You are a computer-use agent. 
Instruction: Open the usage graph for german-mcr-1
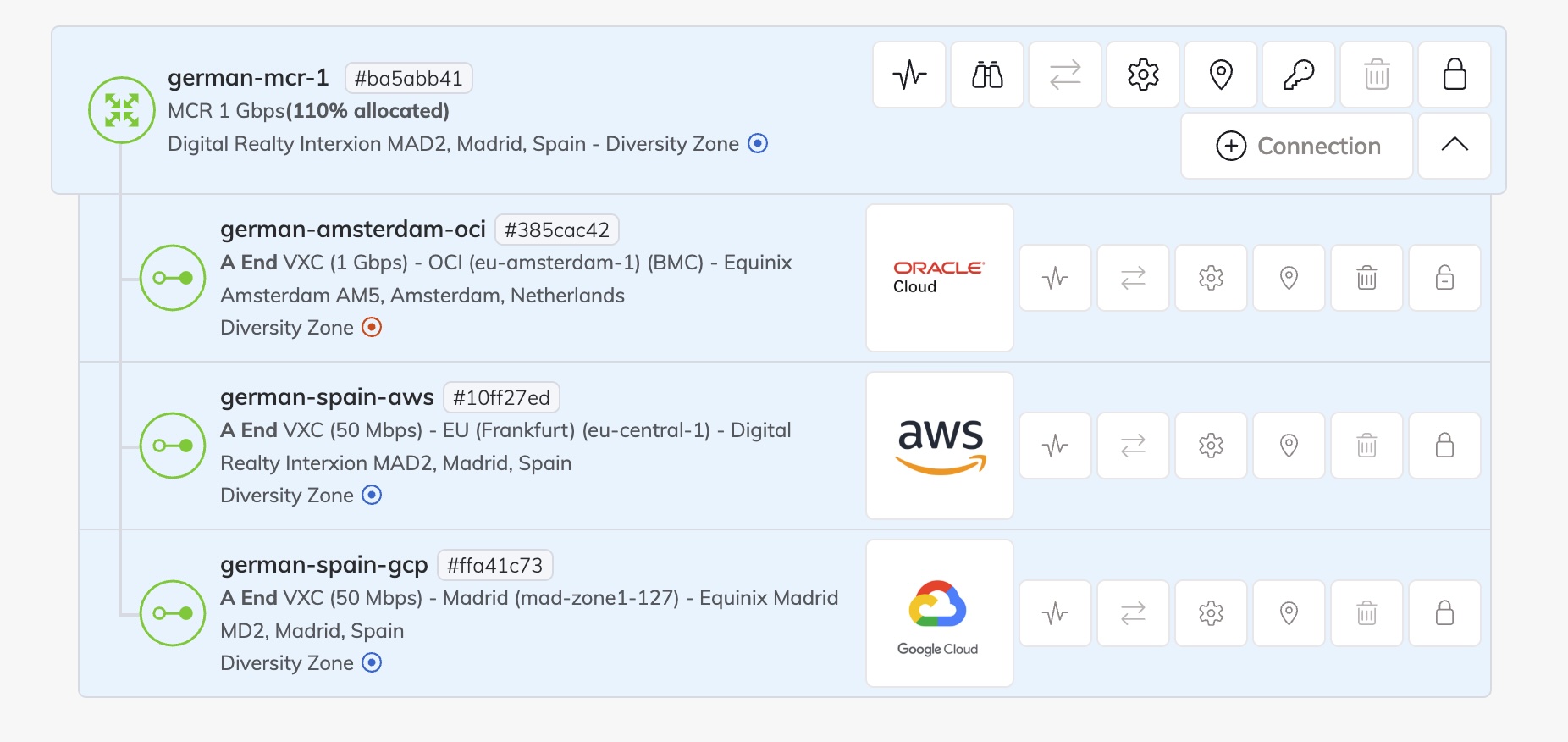click(908, 75)
